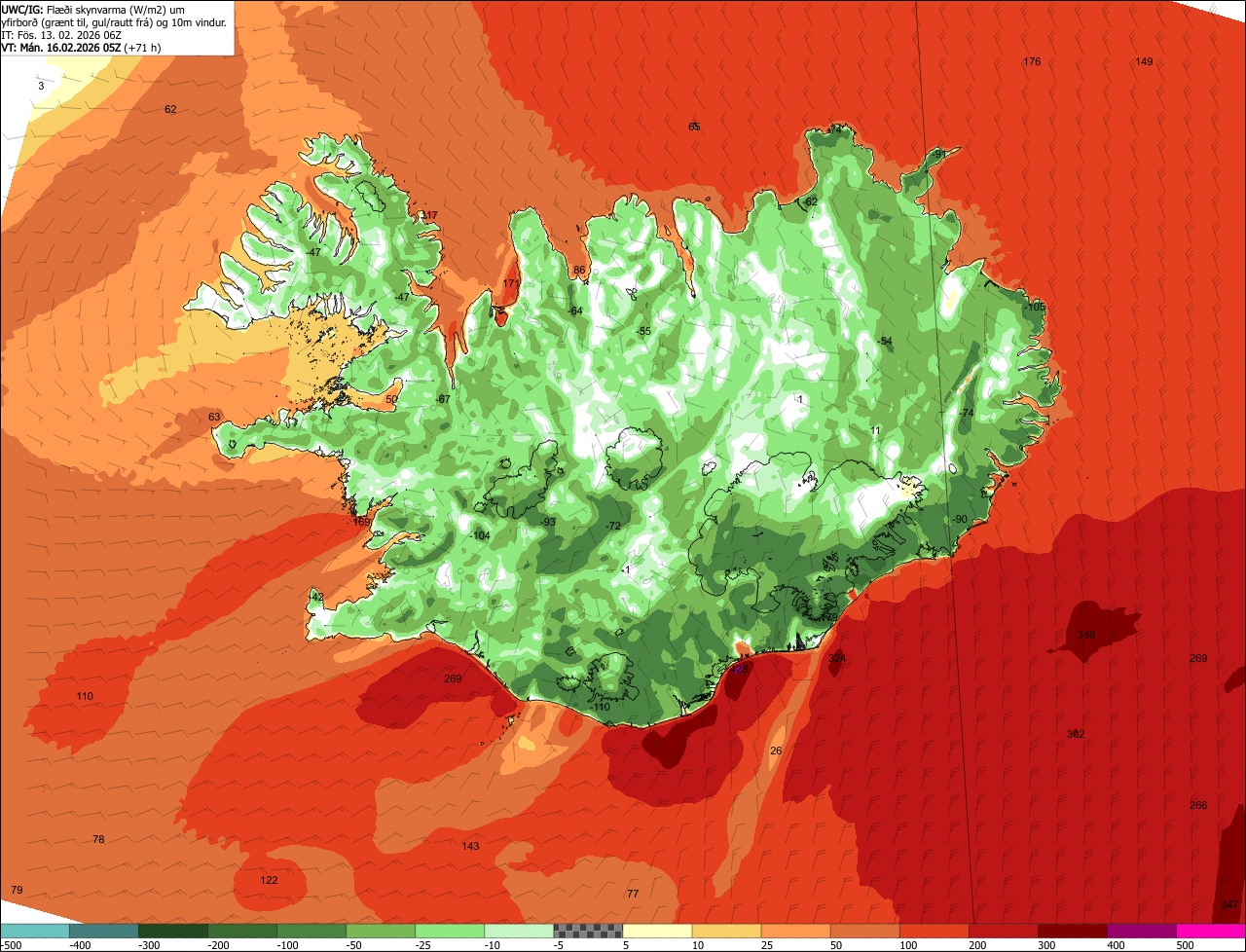Click the map value 79
The width and height of the screenshot is (1246, 952).
tap(17, 891)
